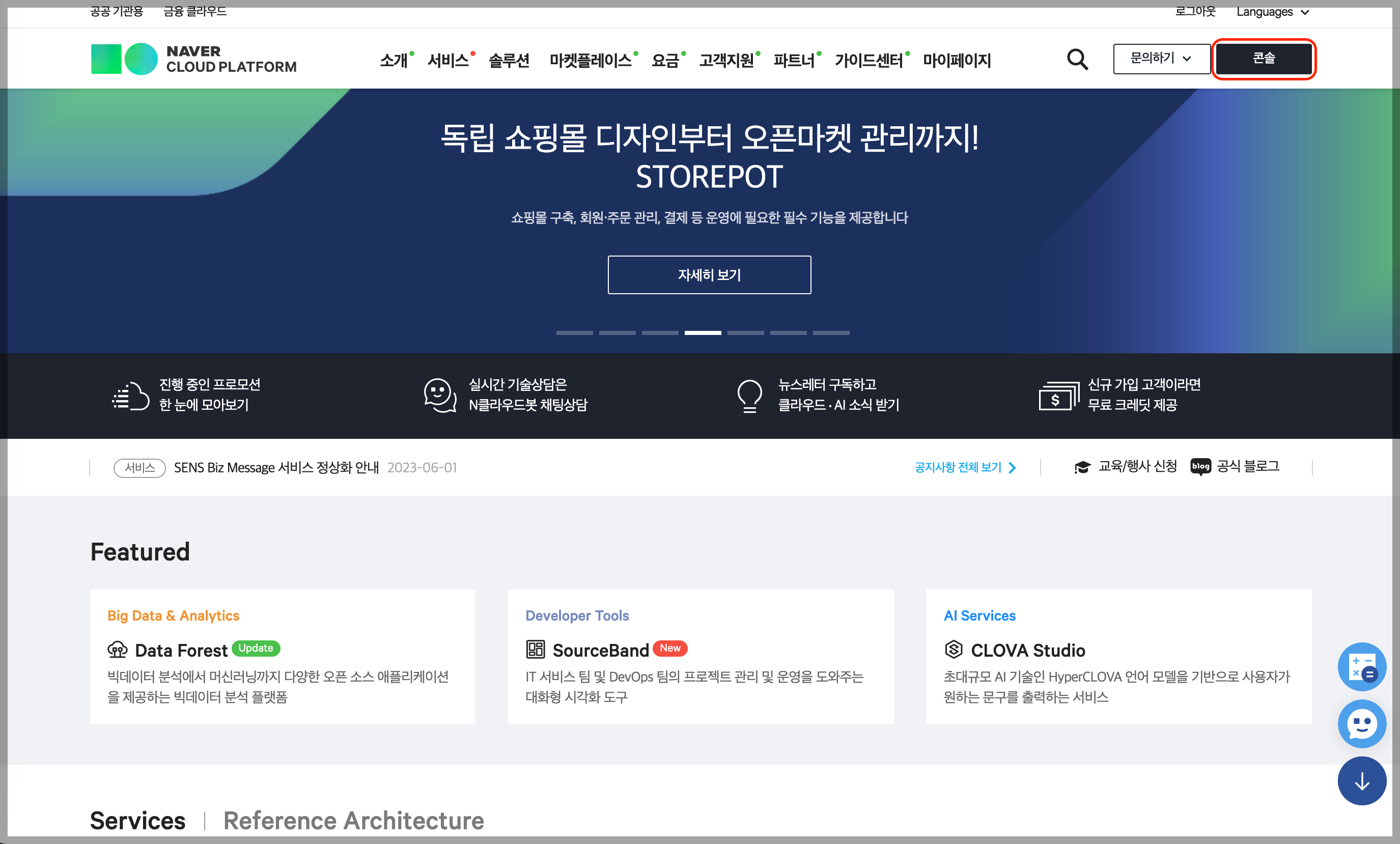Open the floating cost calculator icon
1400x844 pixels.
coord(1361,667)
